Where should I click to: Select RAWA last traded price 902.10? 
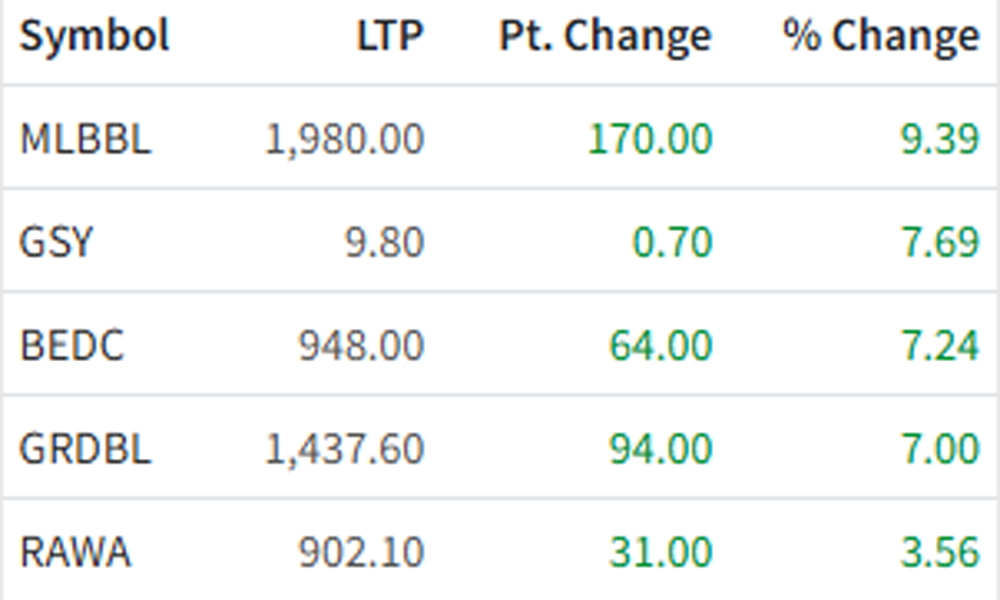[362, 552]
